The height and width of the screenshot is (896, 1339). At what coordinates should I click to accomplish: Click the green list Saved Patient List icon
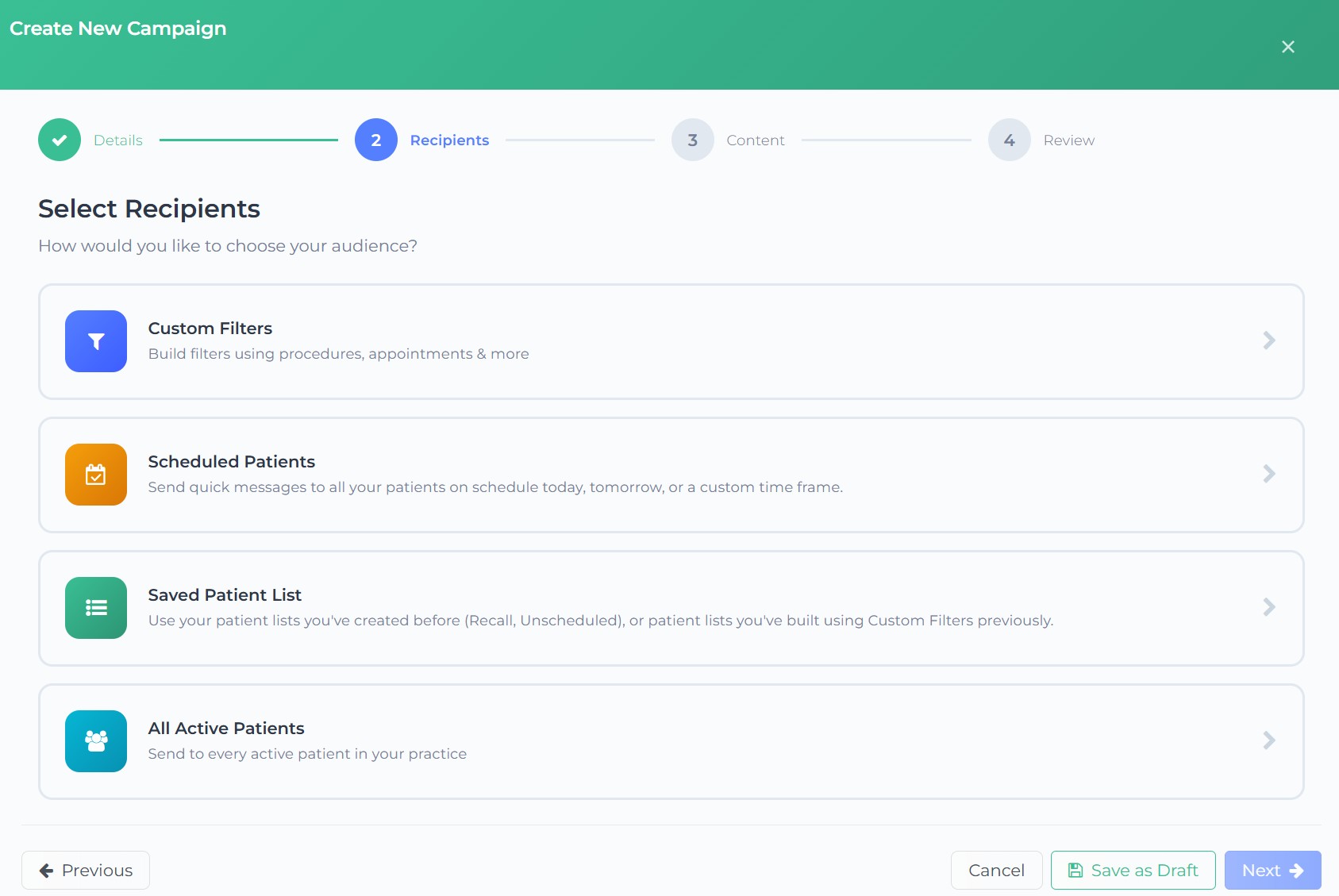coord(96,608)
